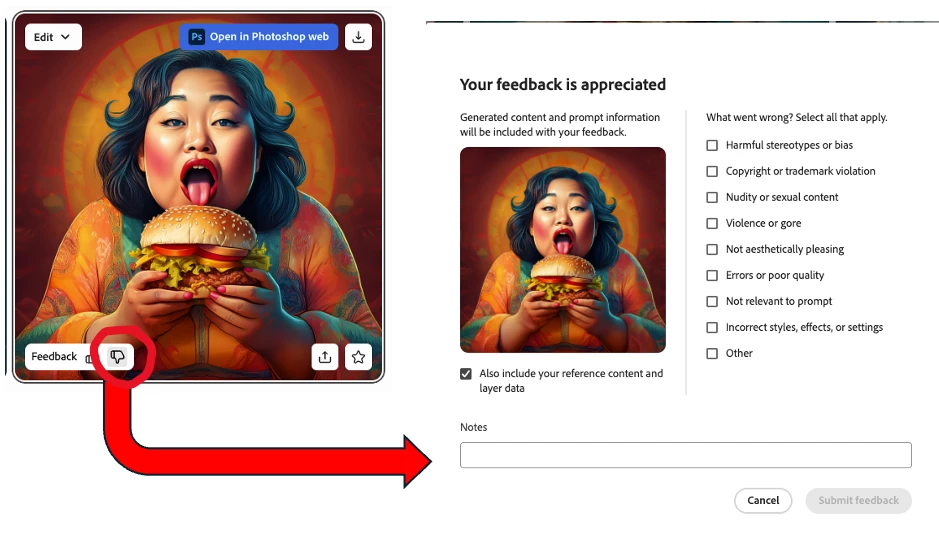Download the generated image

(358, 37)
